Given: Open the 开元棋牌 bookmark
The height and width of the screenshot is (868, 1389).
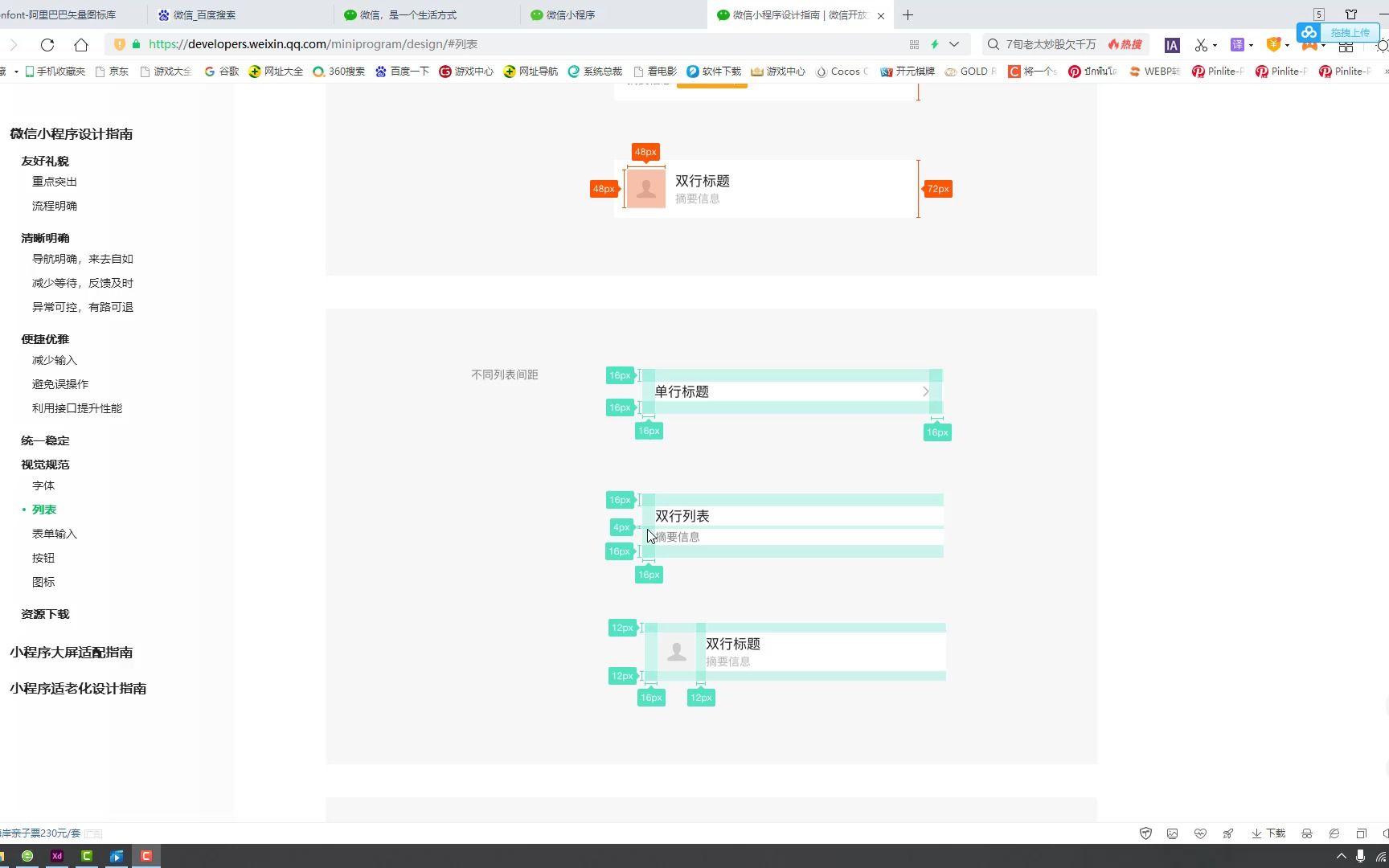Looking at the screenshot, I should 908,72.
